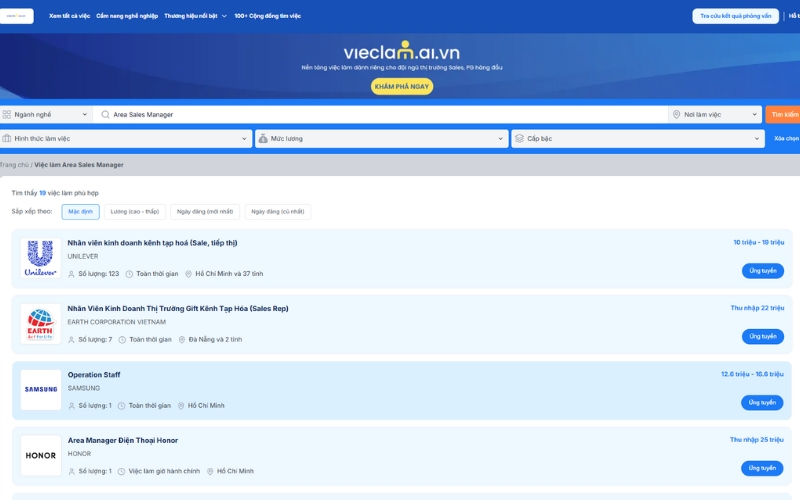Open 'Area Manager Điện Thoại Honor' job
The image size is (800, 500).
click(x=123, y=440)
